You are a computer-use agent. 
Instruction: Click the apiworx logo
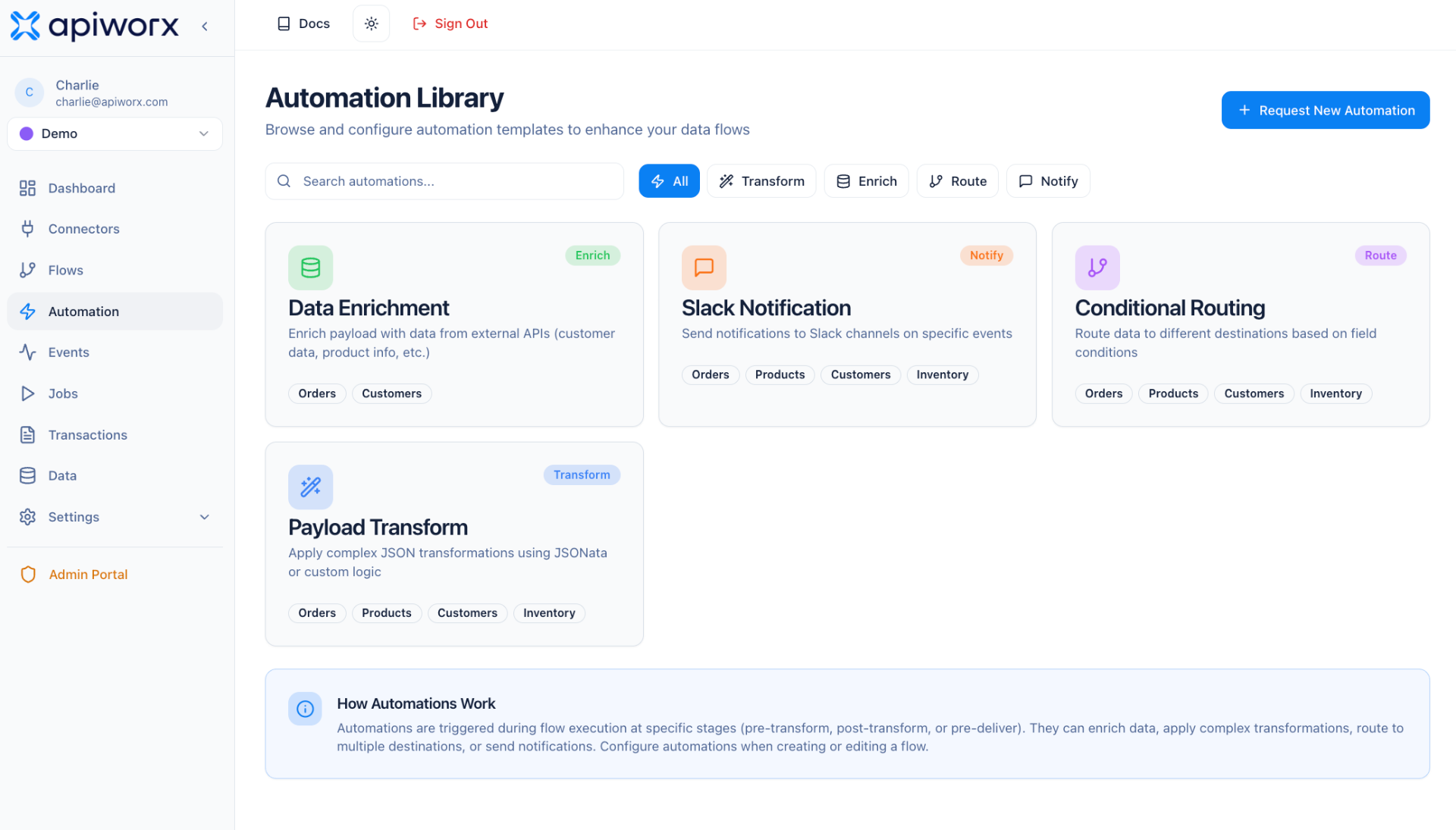tap(94, 25)
